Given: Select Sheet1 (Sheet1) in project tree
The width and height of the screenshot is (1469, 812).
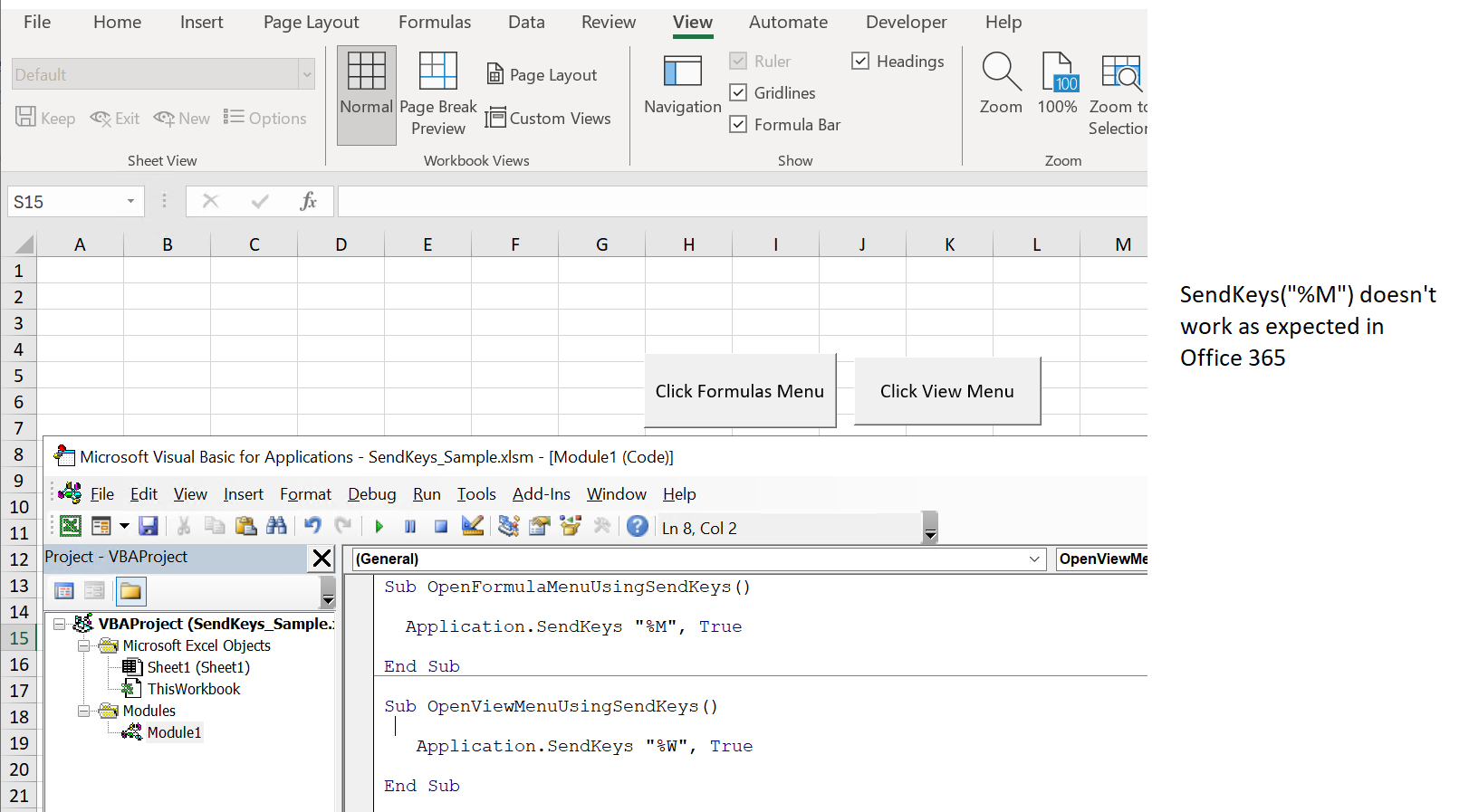Looking at the screenshot, I should click(198, 667).
